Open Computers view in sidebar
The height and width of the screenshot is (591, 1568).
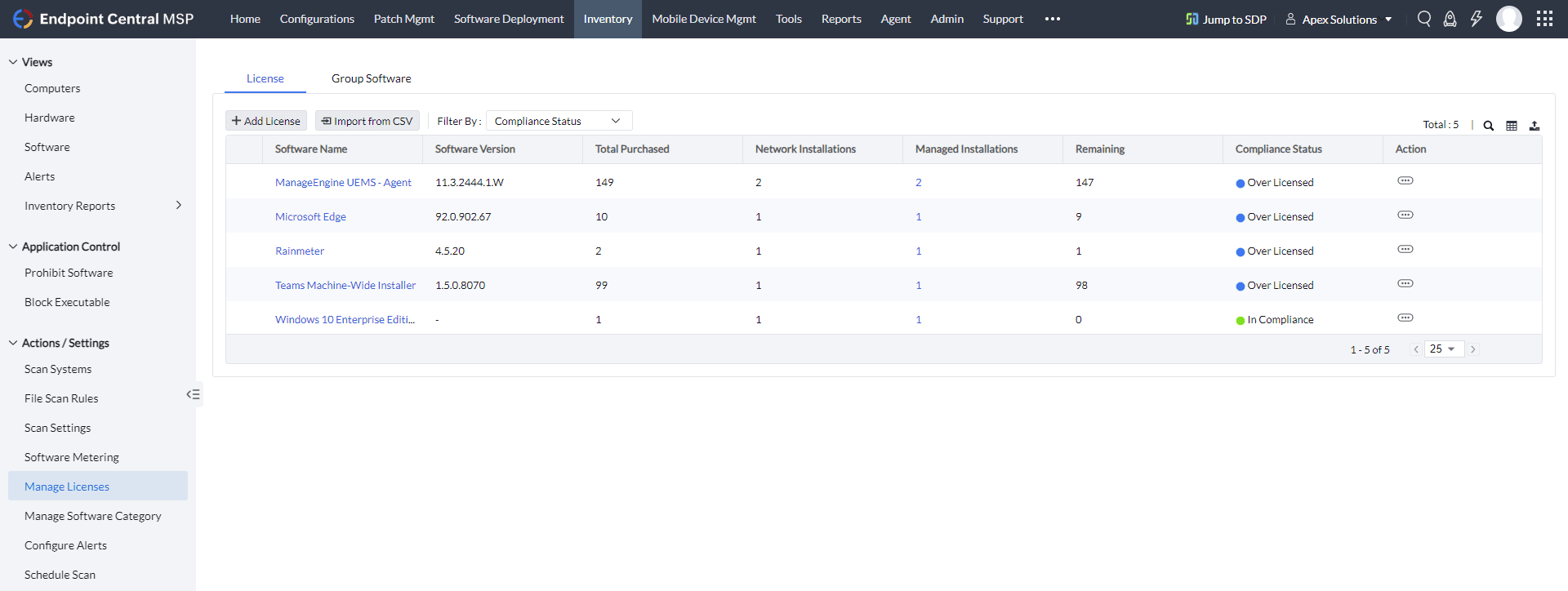click(52, 88)
